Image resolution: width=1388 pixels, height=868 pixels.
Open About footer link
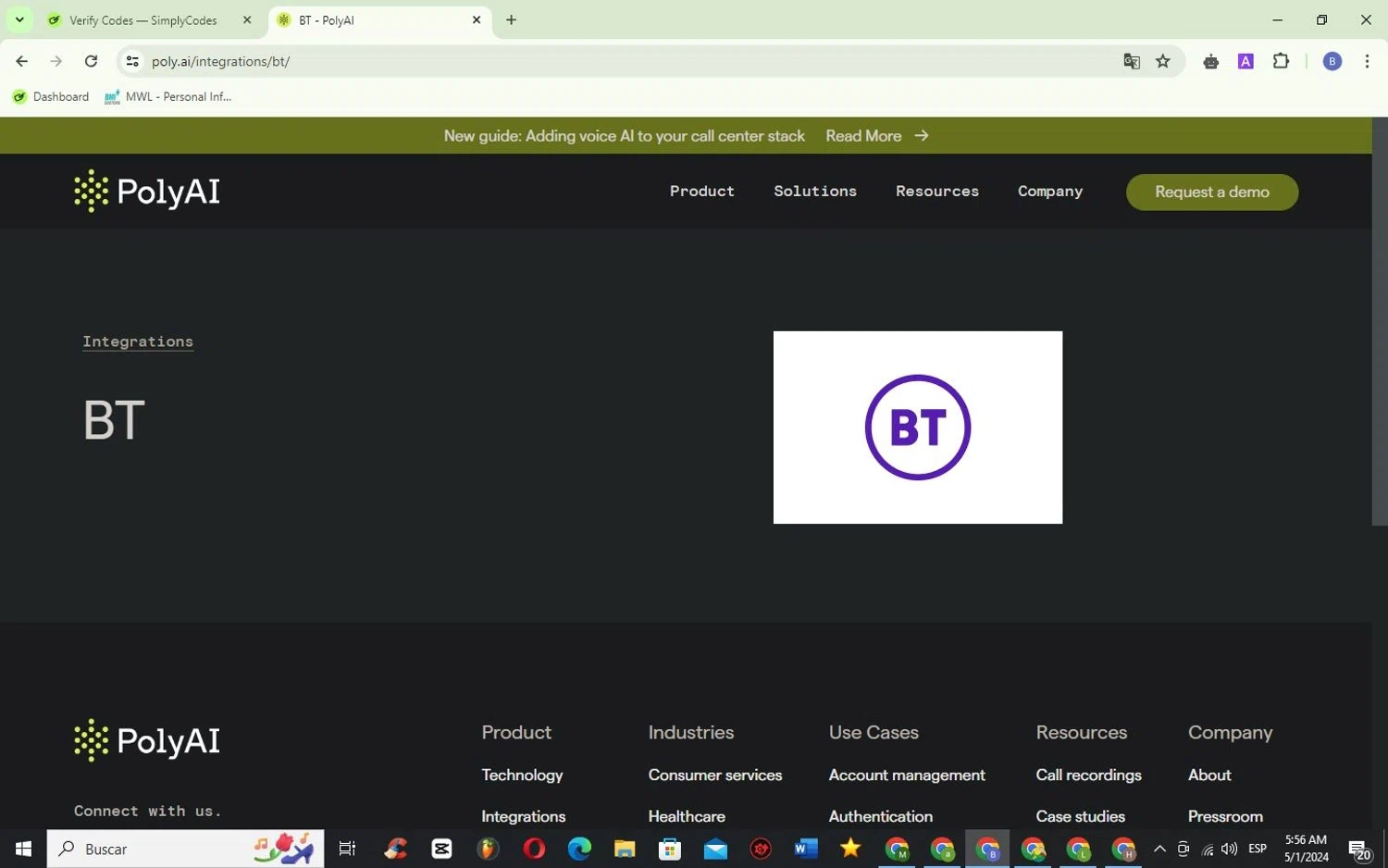pyautogui.click(x=1209, y=775)
